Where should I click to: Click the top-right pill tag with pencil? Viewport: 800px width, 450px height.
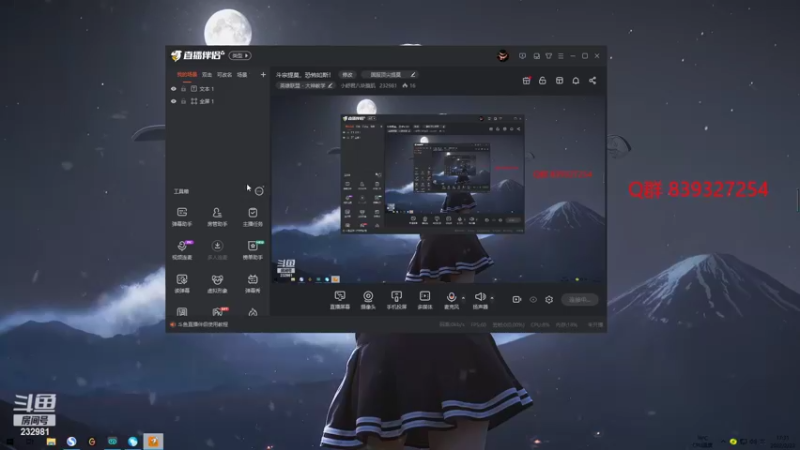391,74
